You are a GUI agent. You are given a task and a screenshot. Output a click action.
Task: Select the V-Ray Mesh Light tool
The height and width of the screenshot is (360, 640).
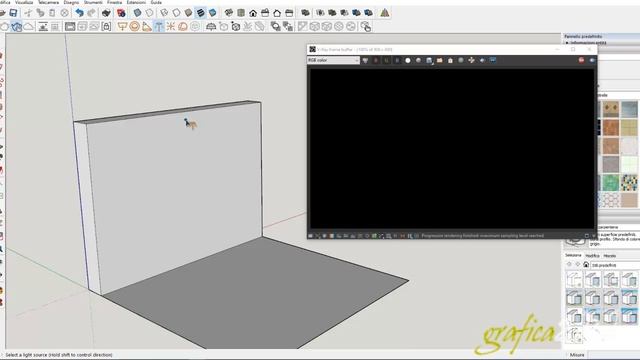[x=195, y=27]
